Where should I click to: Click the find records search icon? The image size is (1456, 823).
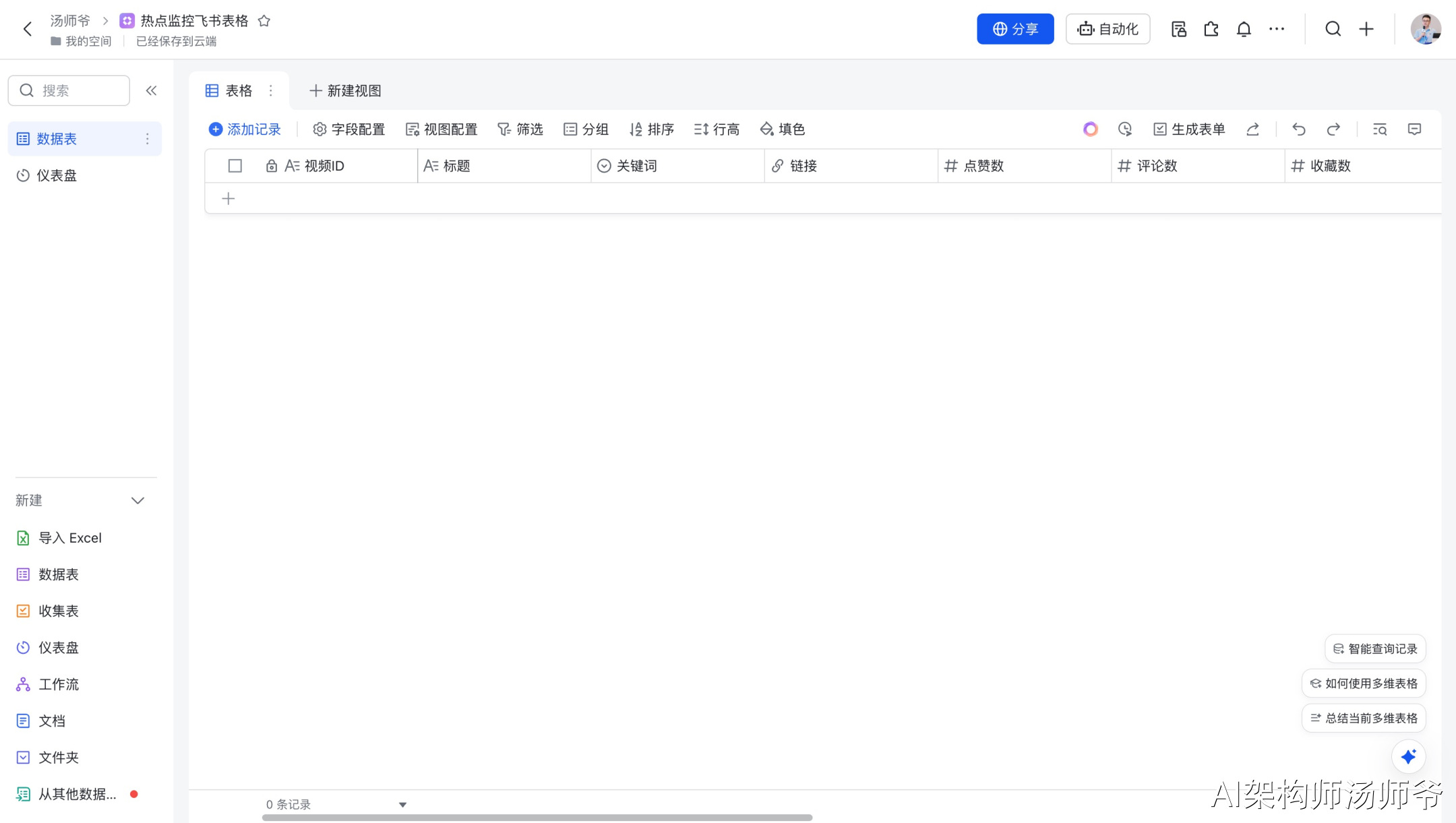point(1379,129)
